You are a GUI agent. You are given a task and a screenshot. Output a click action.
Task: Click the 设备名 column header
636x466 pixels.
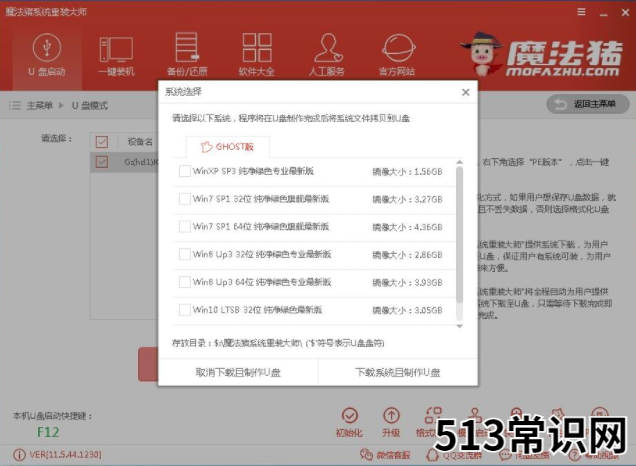pyautogui.click(x=140, y=142)
